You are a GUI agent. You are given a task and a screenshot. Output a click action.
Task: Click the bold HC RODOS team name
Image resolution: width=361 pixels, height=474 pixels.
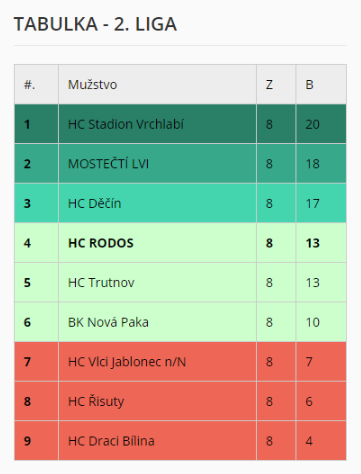pyautogui.click(x=101, y=243)
